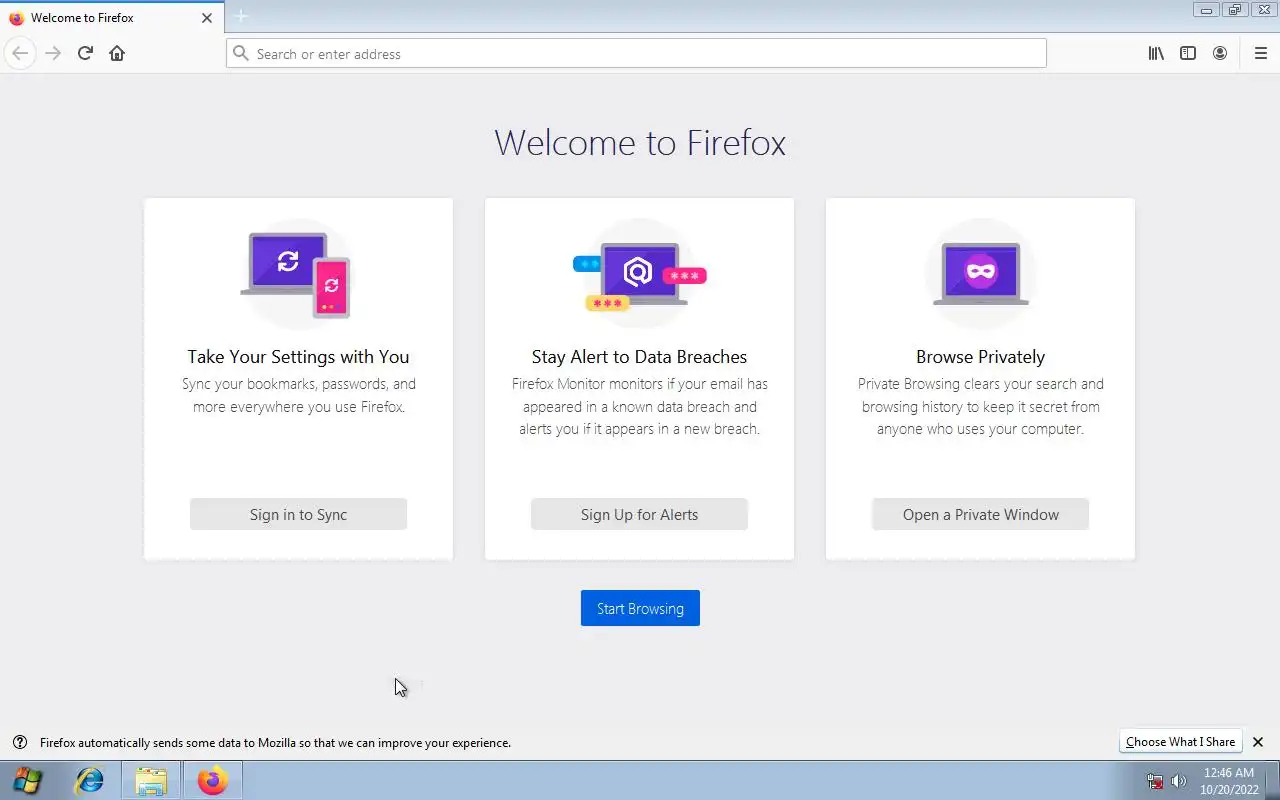Click Choose What I Share button
Viewport: 1280px width, 800px height.
coord(1180,742)
